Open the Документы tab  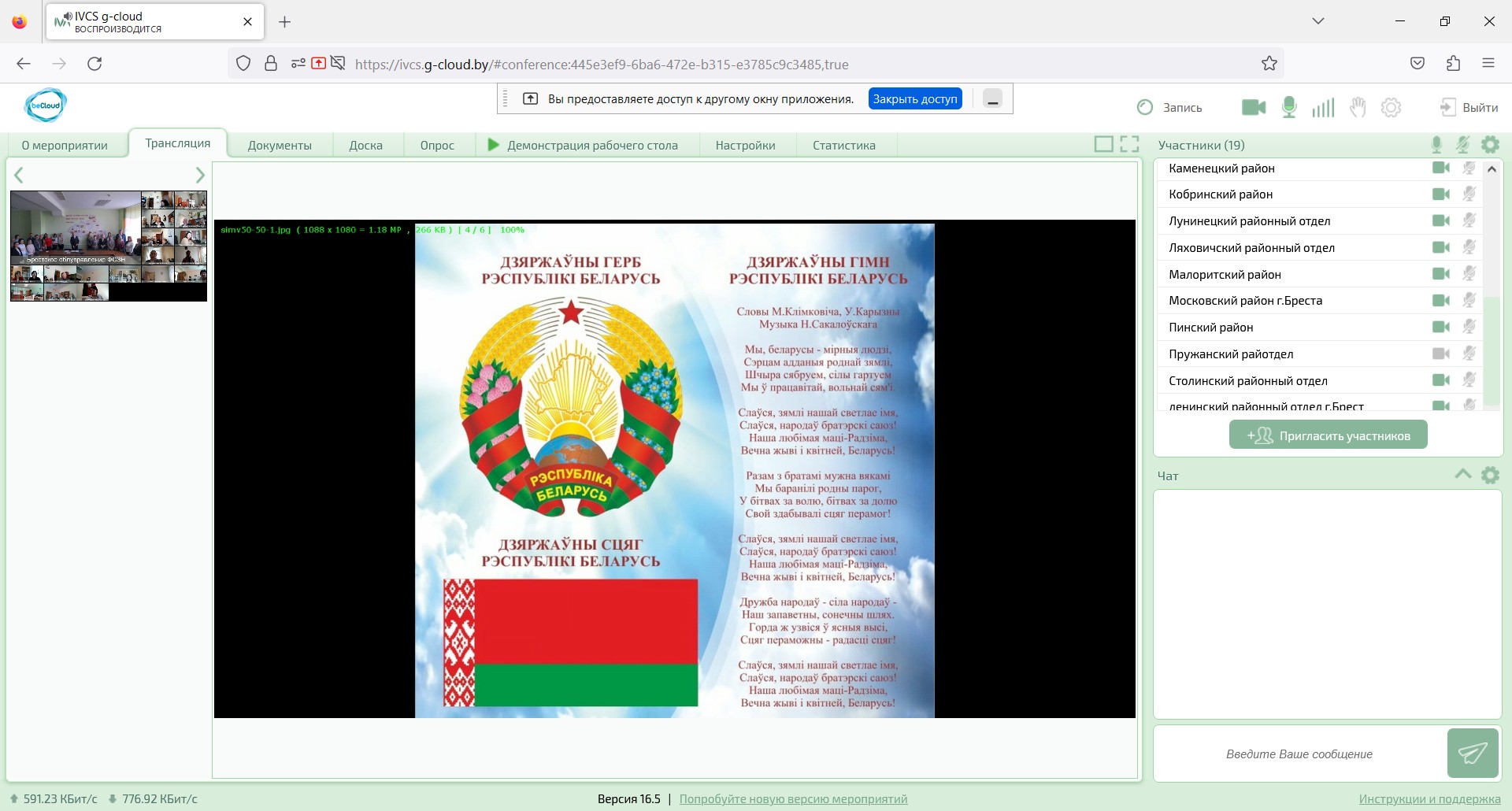280,145
